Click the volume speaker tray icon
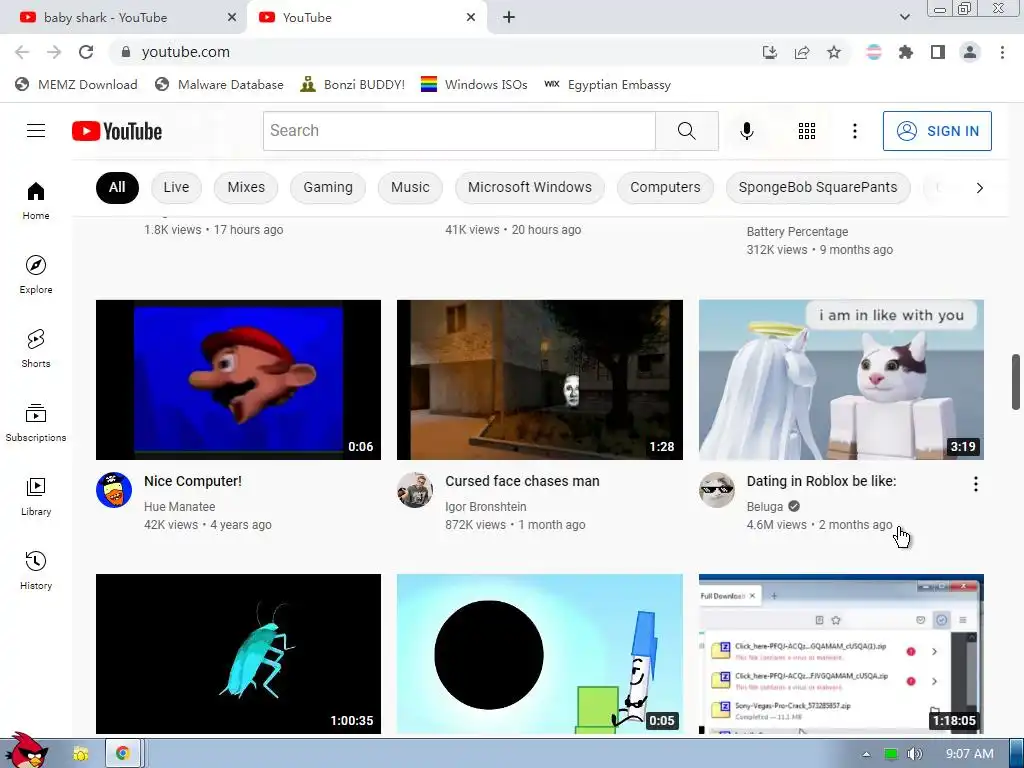Viewport: 1024px width, 768px height. [915, 754]
